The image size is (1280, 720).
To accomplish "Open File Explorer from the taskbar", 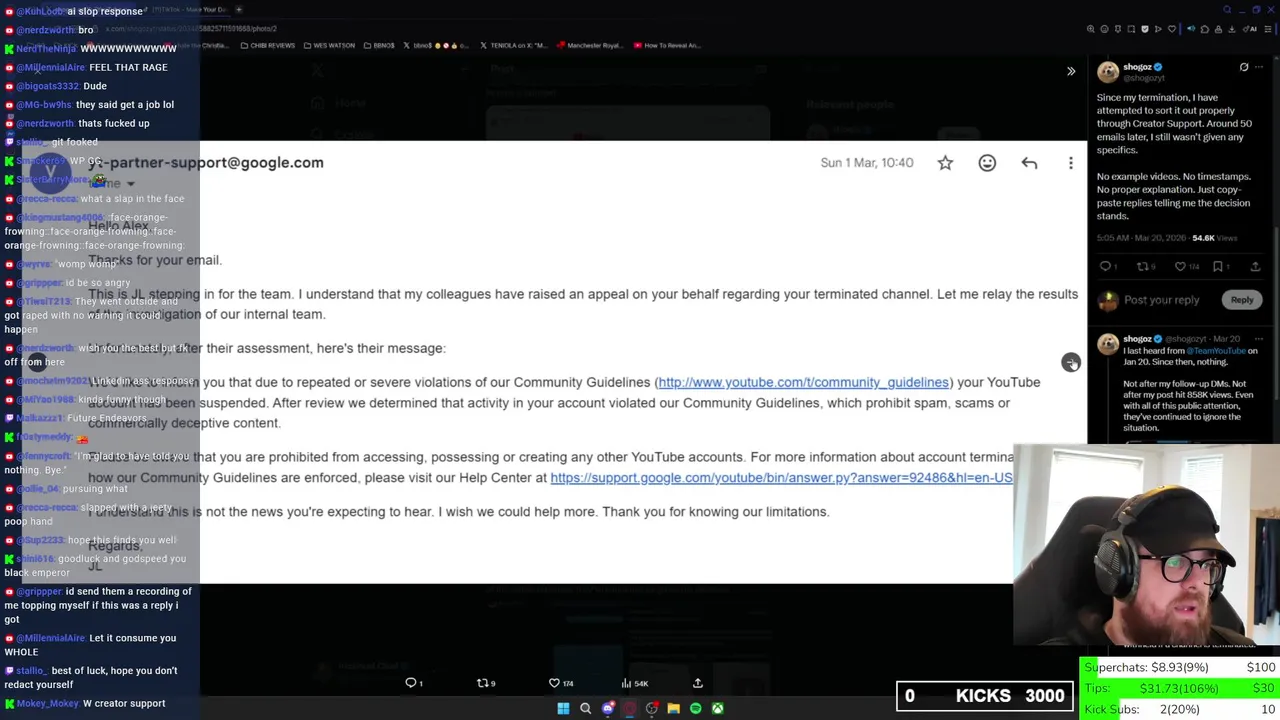I will click(x=673, y=708).
